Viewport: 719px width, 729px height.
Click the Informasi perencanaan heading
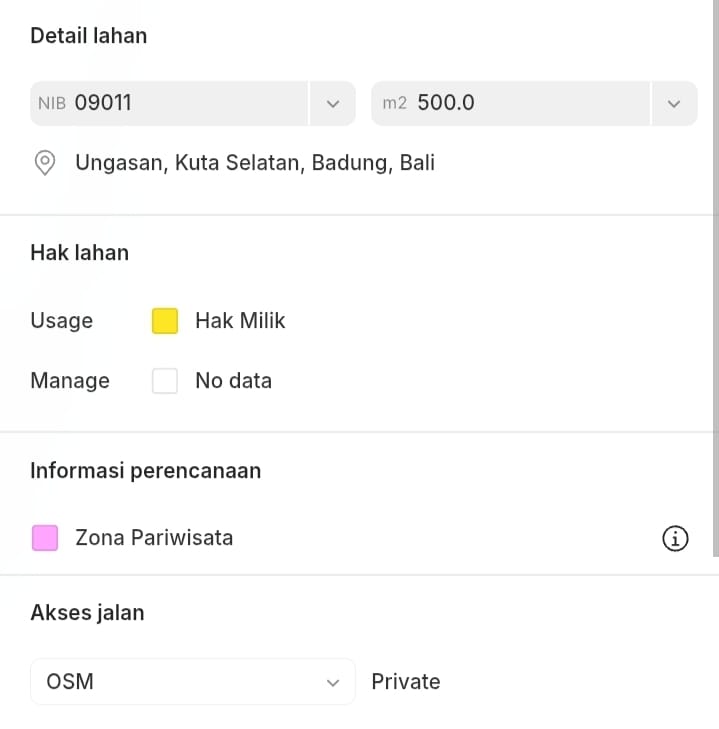146,471
